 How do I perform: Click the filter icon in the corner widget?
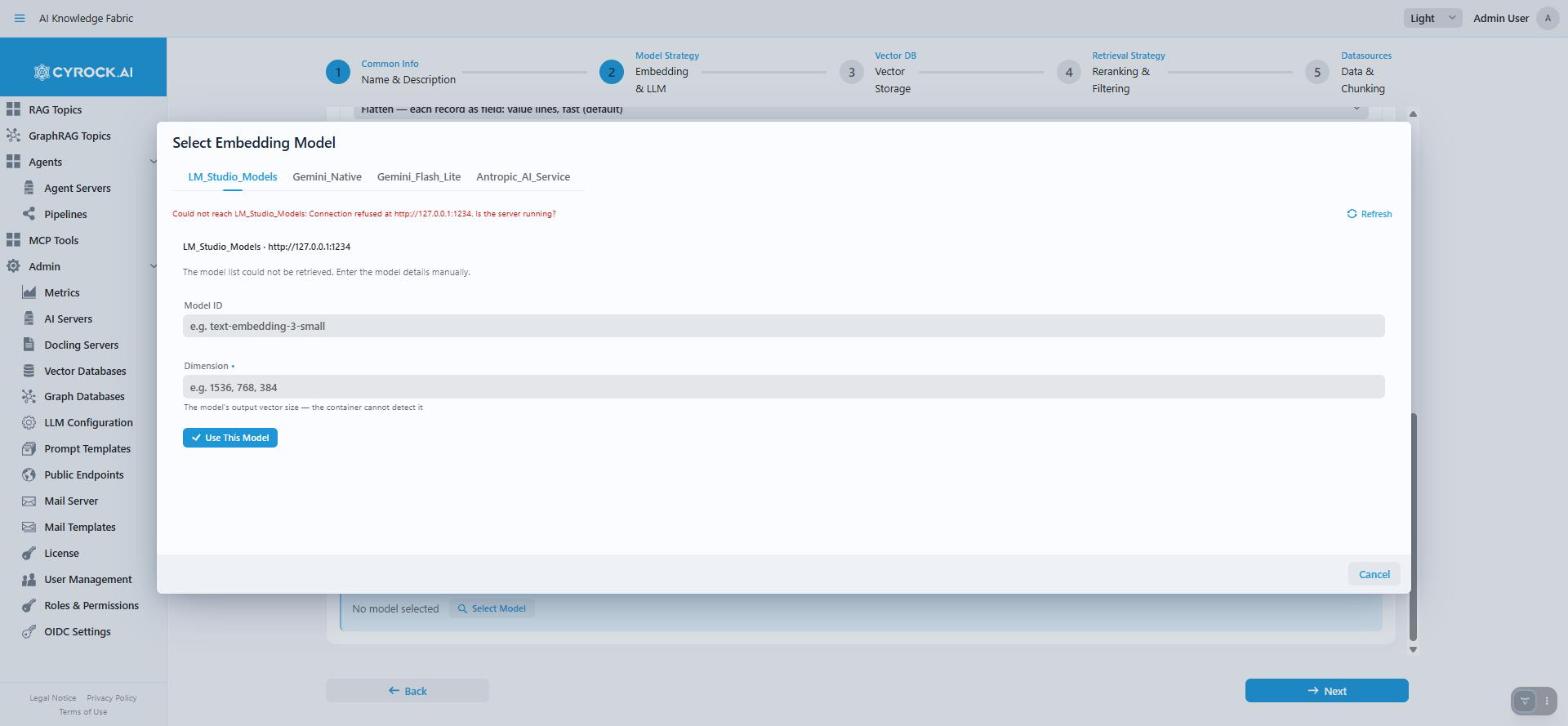point(1524,701)
